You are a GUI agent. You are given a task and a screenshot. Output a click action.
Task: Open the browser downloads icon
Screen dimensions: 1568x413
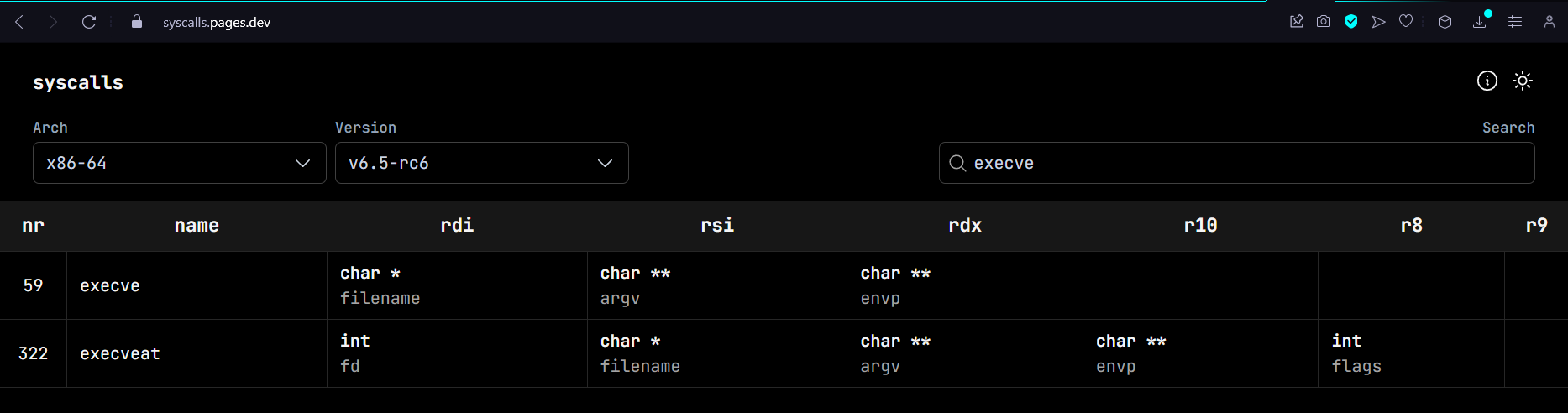(1480, 22)
